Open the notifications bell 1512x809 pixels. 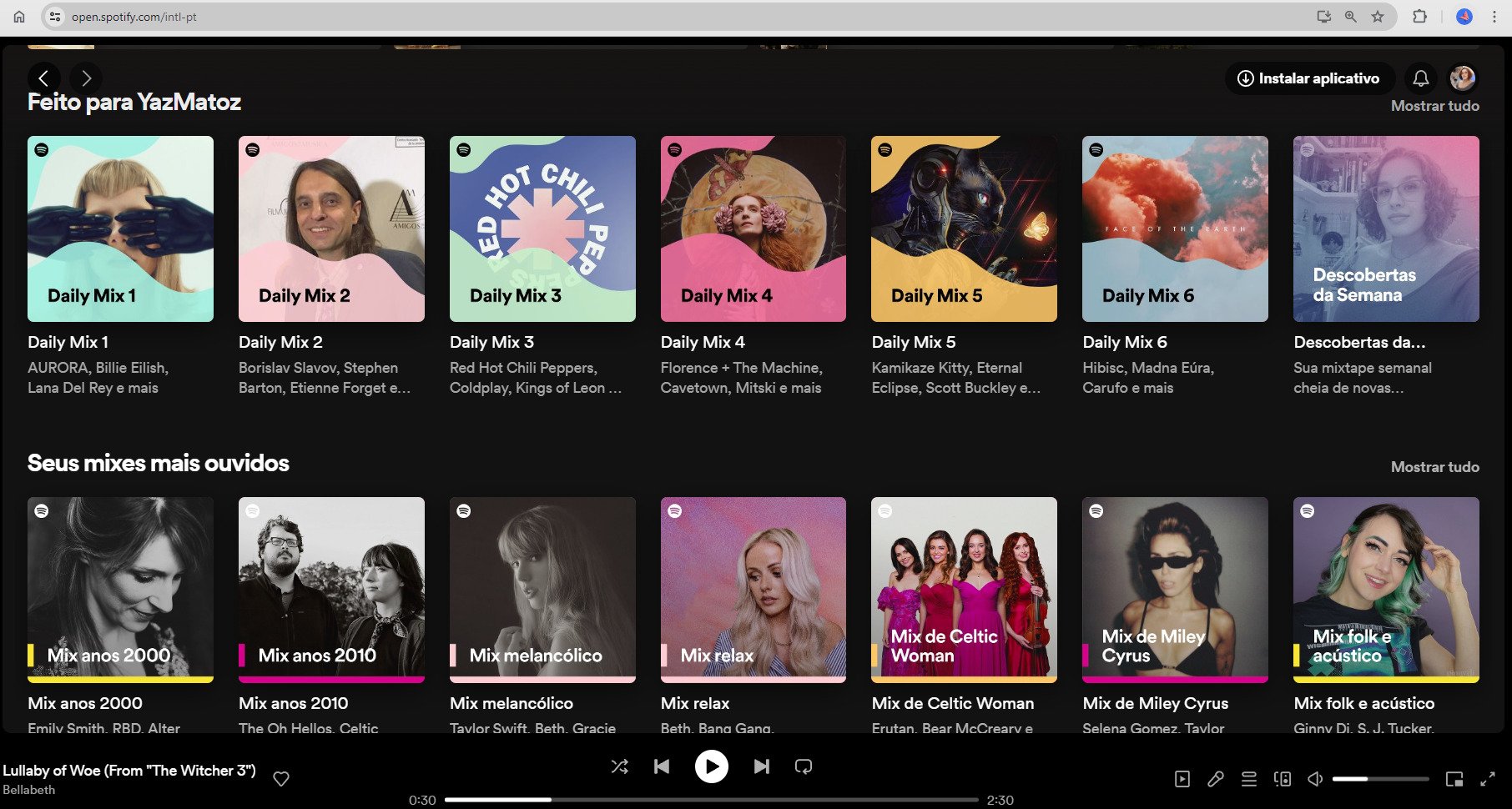coord(1421,78)
